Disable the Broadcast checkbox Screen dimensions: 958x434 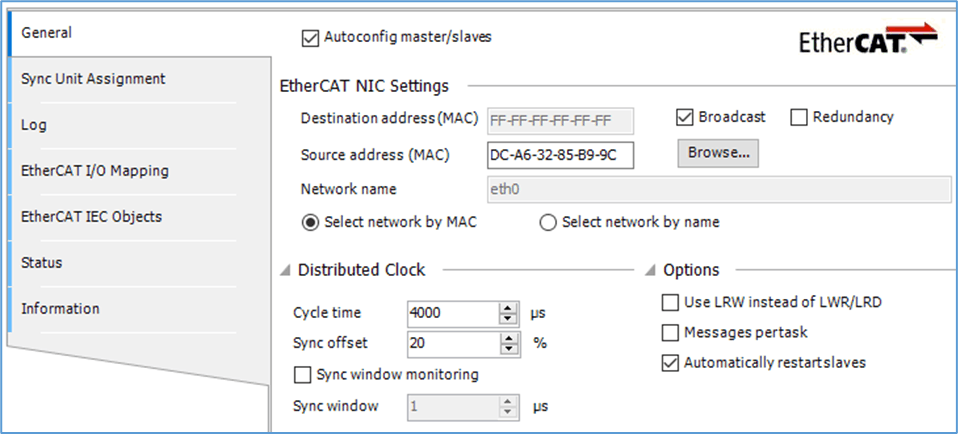[x=685, y=117]
